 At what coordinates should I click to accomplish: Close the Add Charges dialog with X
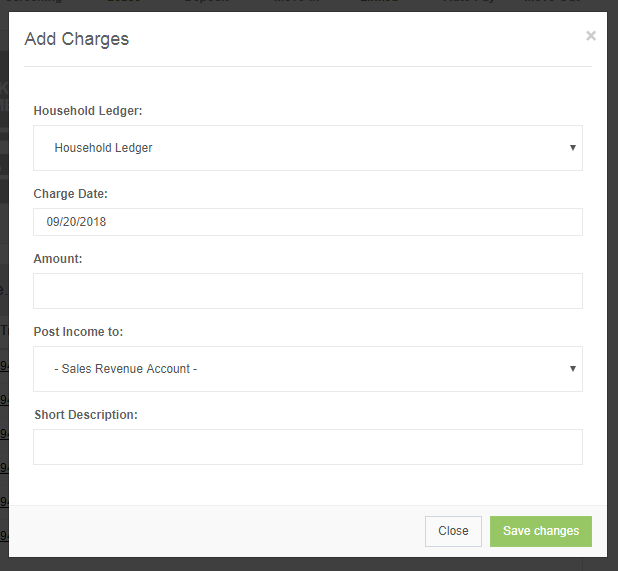[590, 36]
